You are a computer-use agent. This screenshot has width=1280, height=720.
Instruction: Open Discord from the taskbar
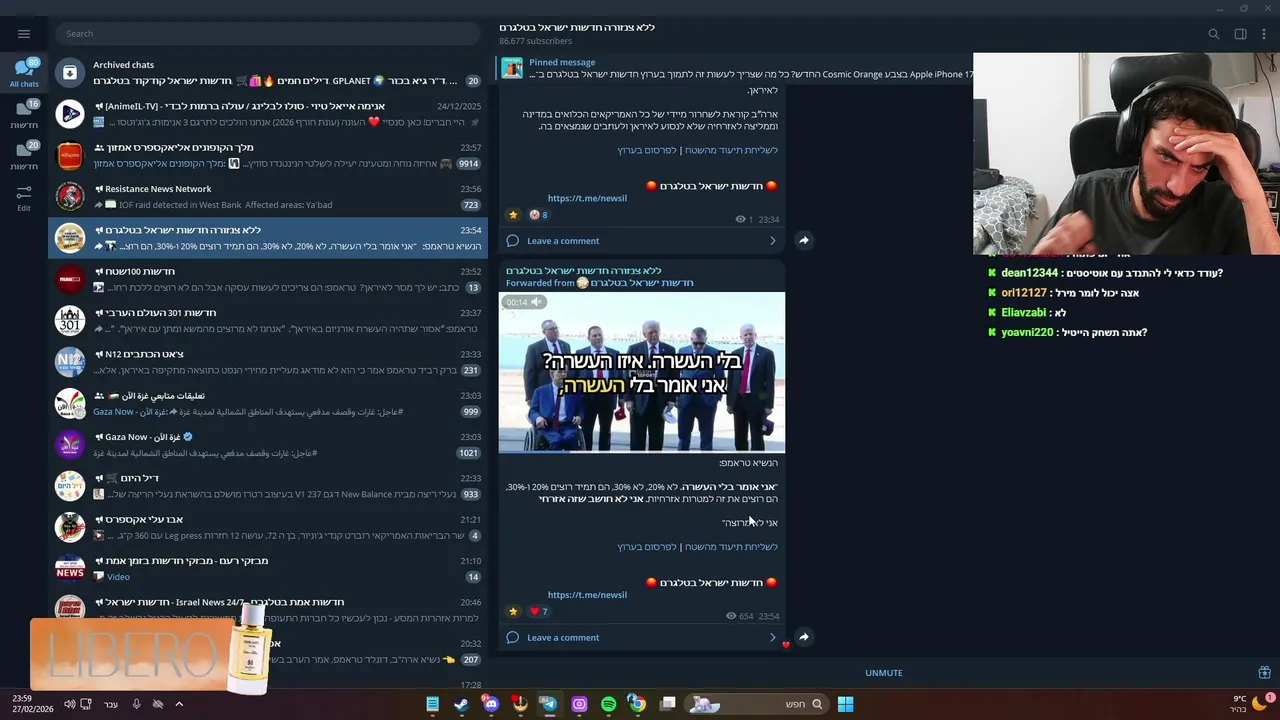(x=490, y=704)
